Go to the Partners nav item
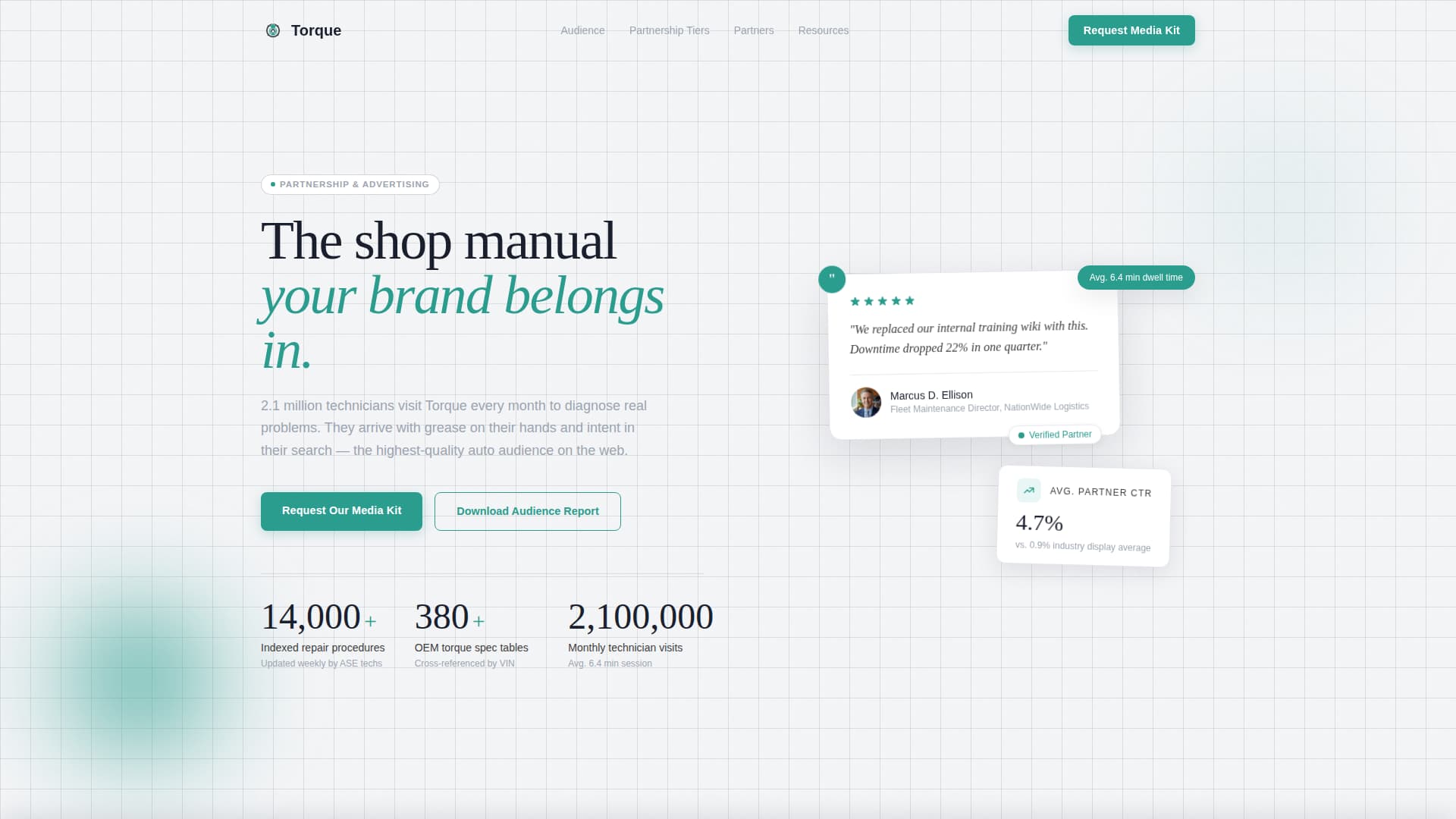1456x819 pixels. [x=754, y=30]
